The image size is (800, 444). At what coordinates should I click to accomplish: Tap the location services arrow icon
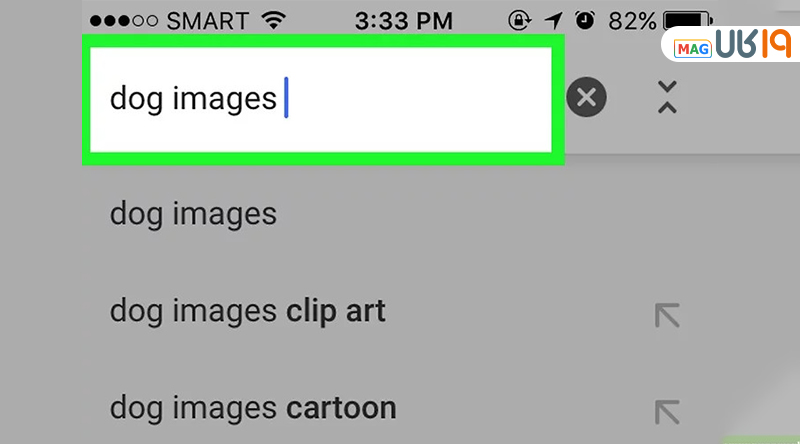[552, 21]
